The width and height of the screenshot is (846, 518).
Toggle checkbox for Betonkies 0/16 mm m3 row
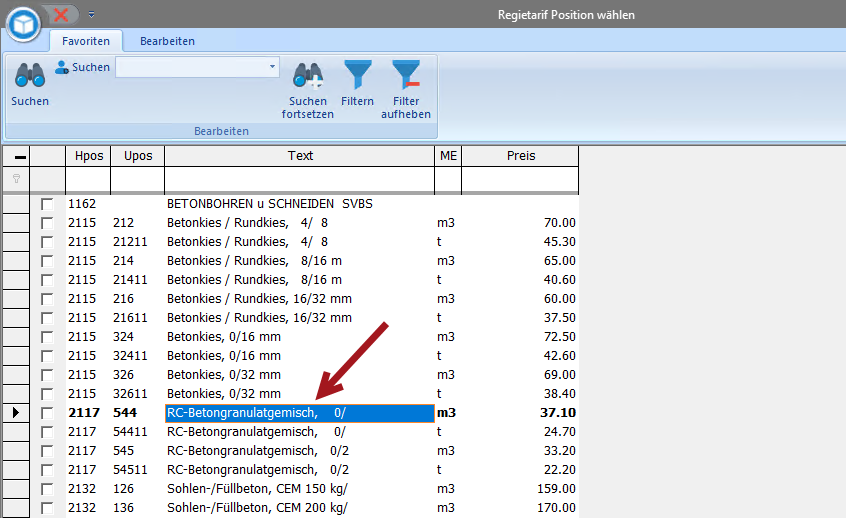click(47, 337)
